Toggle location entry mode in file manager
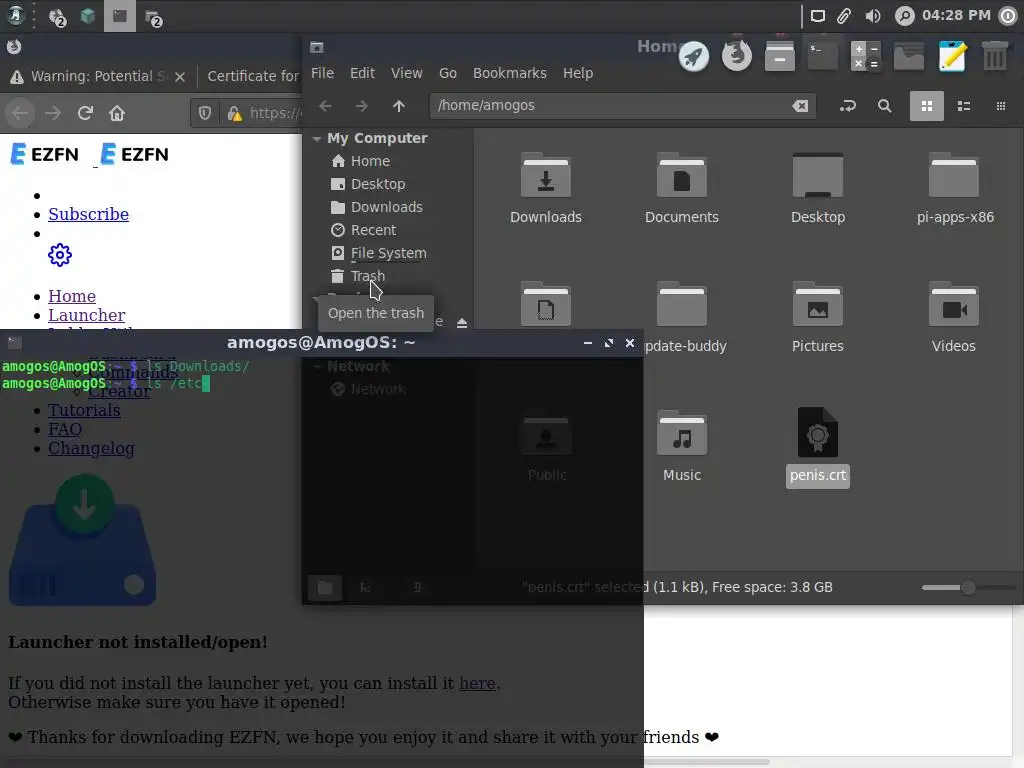The image size is (1024, 768). pos(848,106)
